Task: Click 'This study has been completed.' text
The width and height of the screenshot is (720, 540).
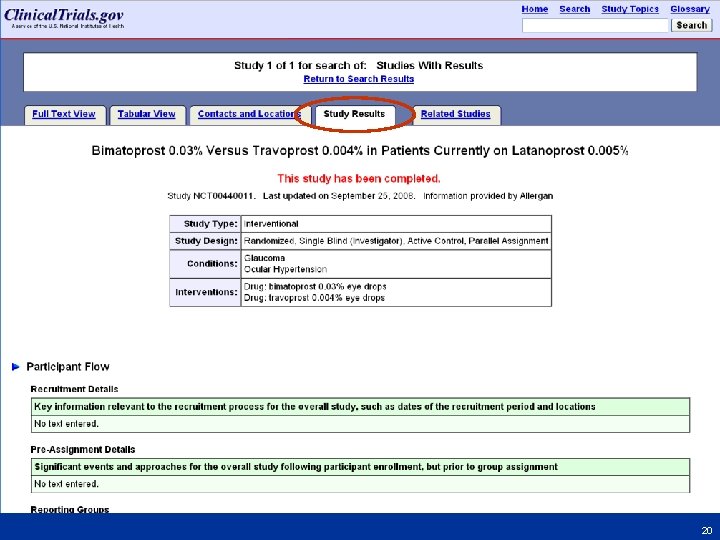Action: coord(359,178)
